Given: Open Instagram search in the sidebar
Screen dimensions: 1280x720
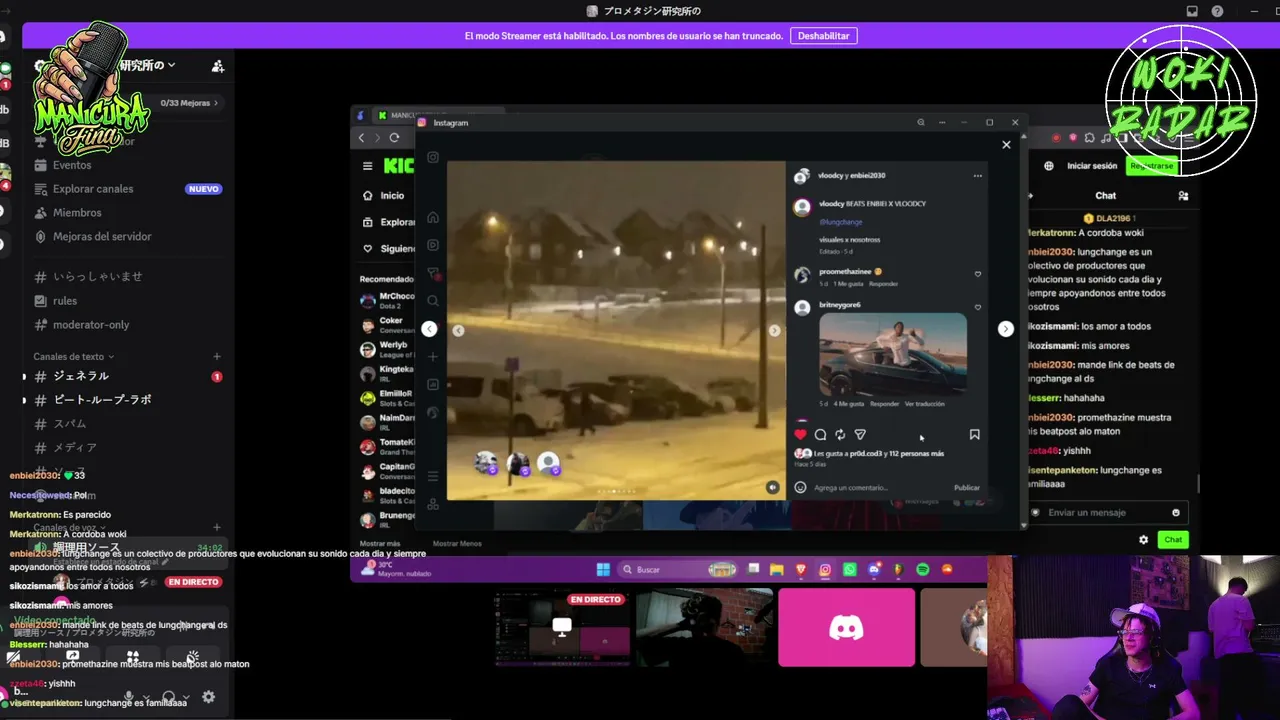Looking at the screenshot, I should click(433, 301).
